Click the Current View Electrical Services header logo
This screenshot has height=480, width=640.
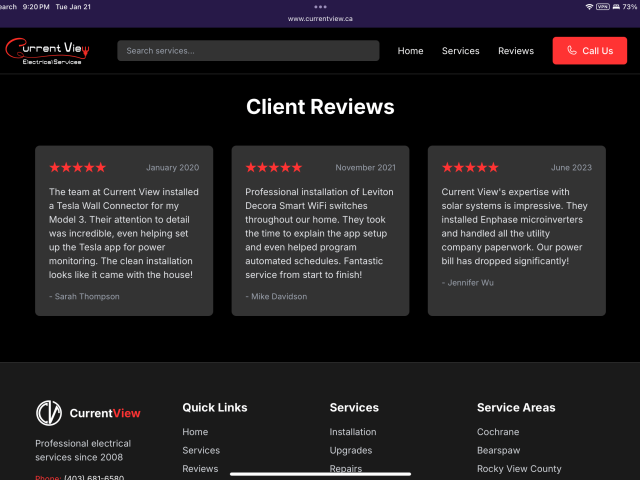pos(48,51)
